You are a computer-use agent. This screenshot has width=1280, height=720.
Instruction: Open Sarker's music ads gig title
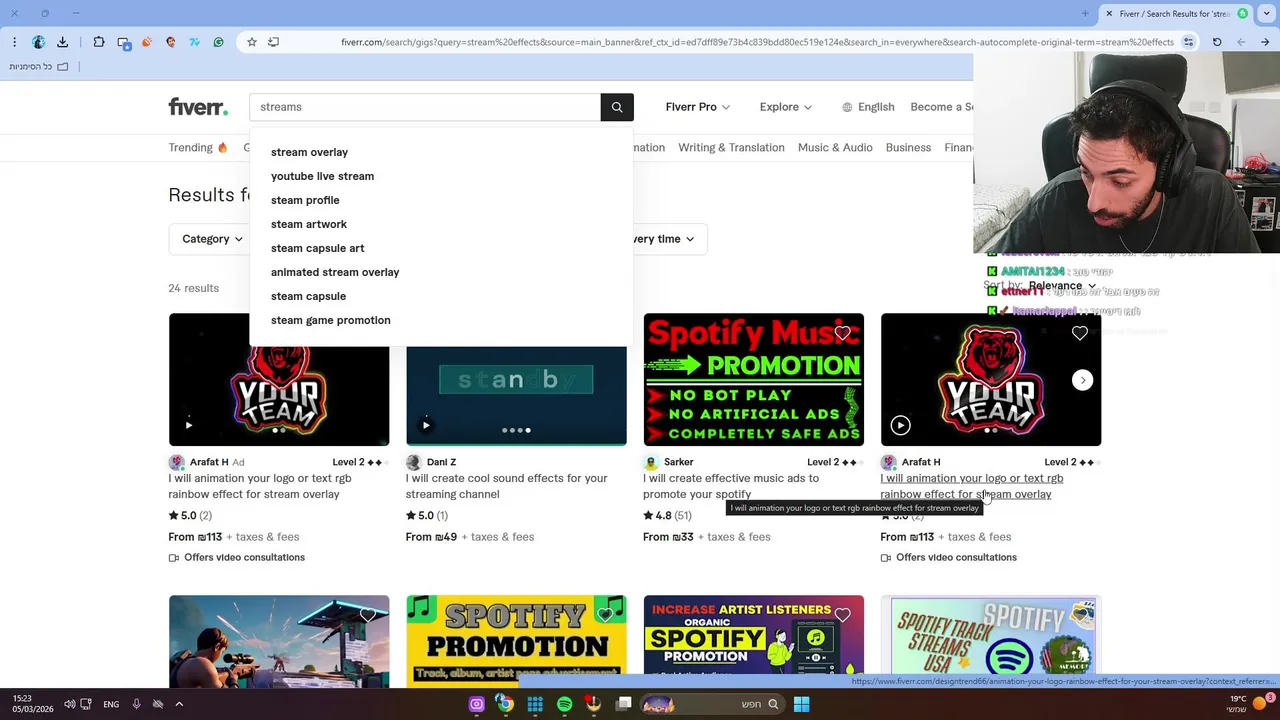(731, 486)
